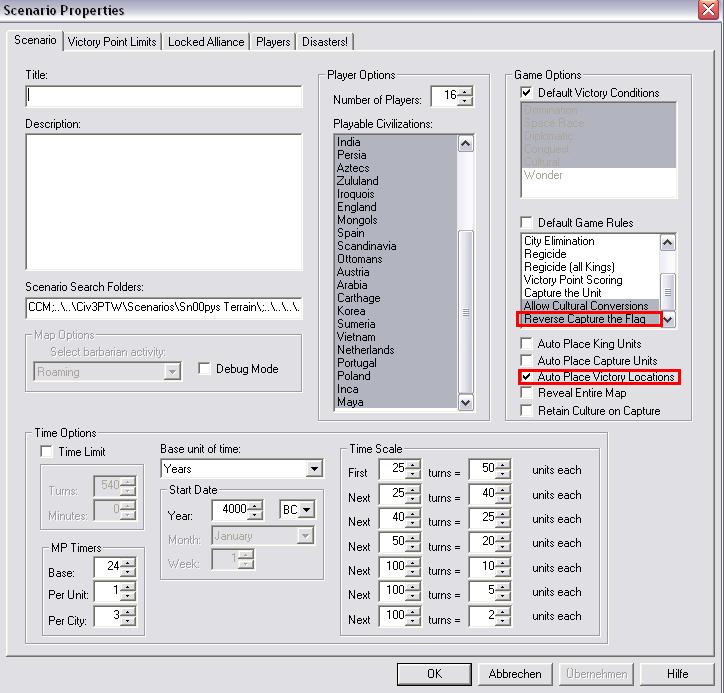
Task: Toggle Auto Place Victory Locations
Action: 527,377
